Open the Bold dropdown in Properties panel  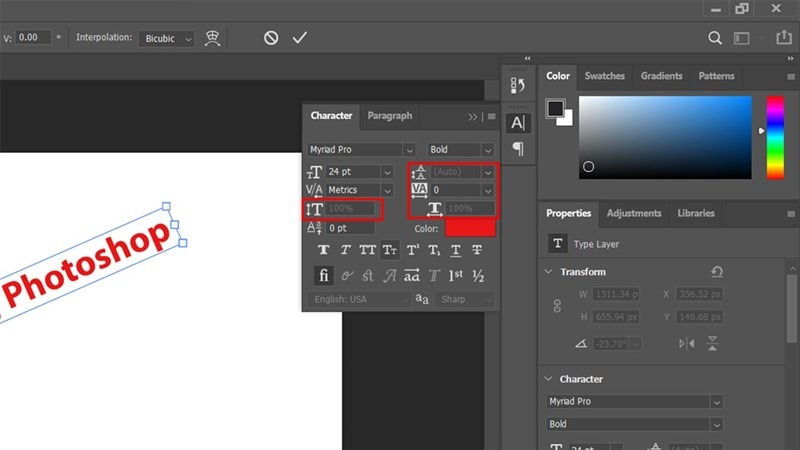[x=717, y=424]
